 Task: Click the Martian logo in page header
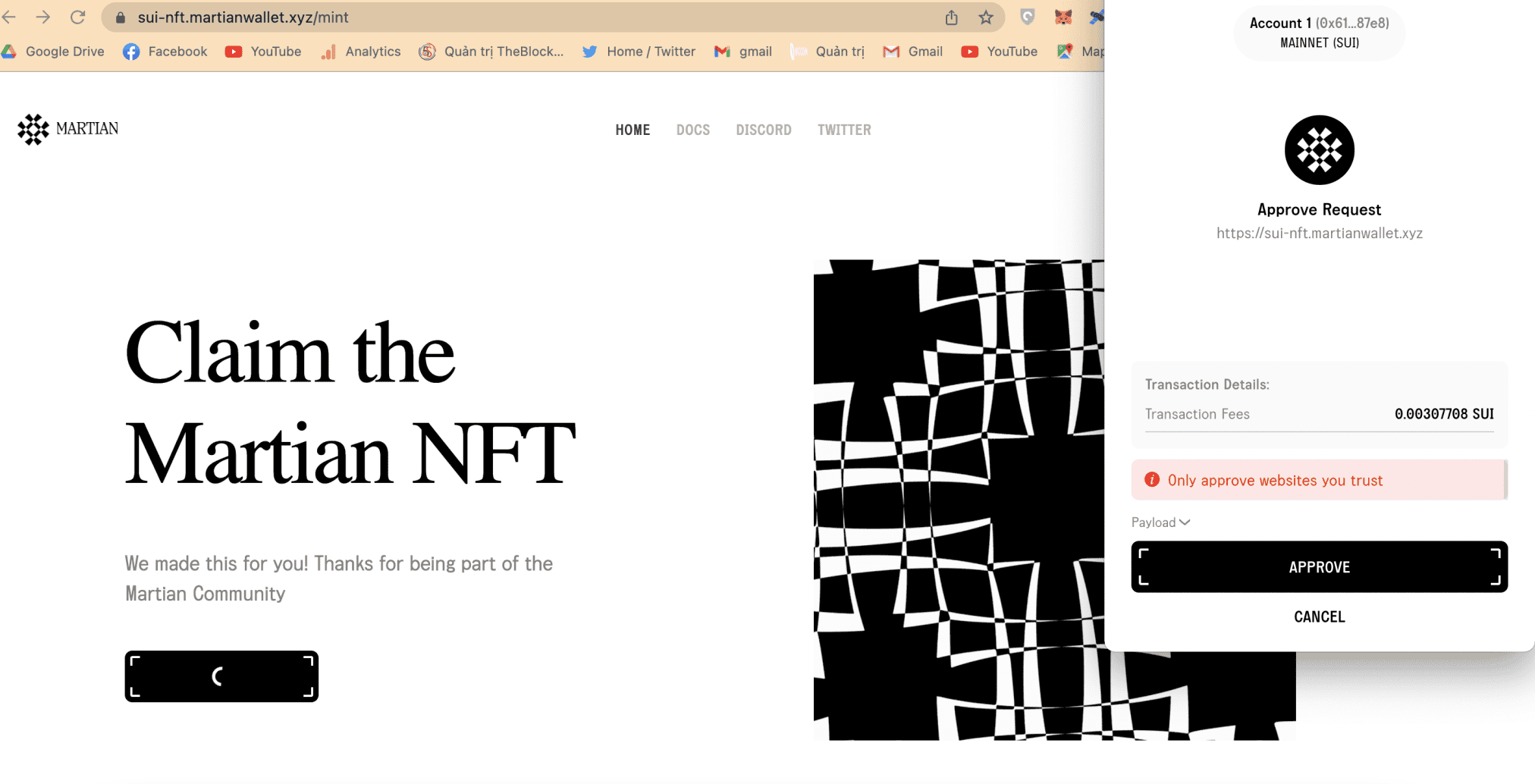pos(68,129)
